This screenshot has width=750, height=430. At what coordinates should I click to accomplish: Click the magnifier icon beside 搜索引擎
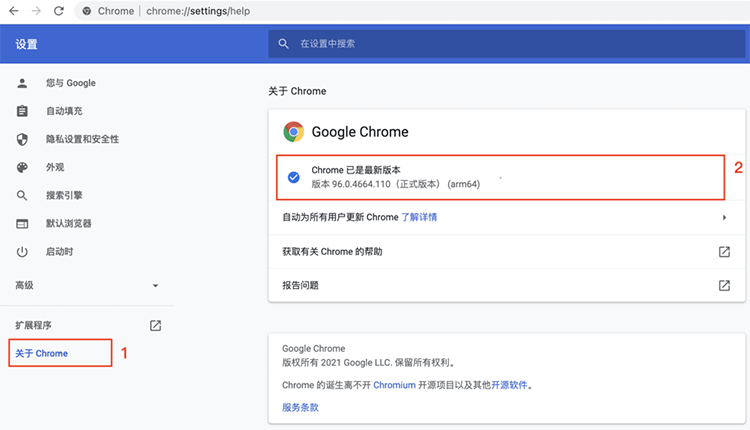click(x=22, y=195)
